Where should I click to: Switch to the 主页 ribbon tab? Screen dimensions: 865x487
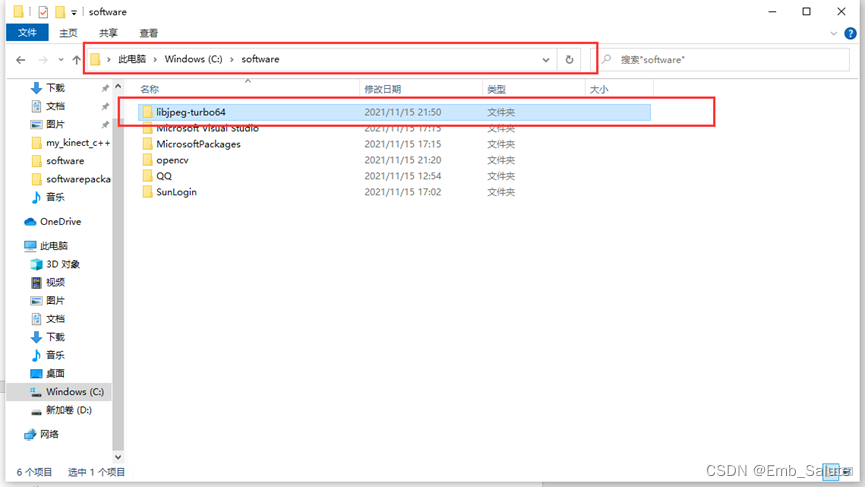[68, 33]
